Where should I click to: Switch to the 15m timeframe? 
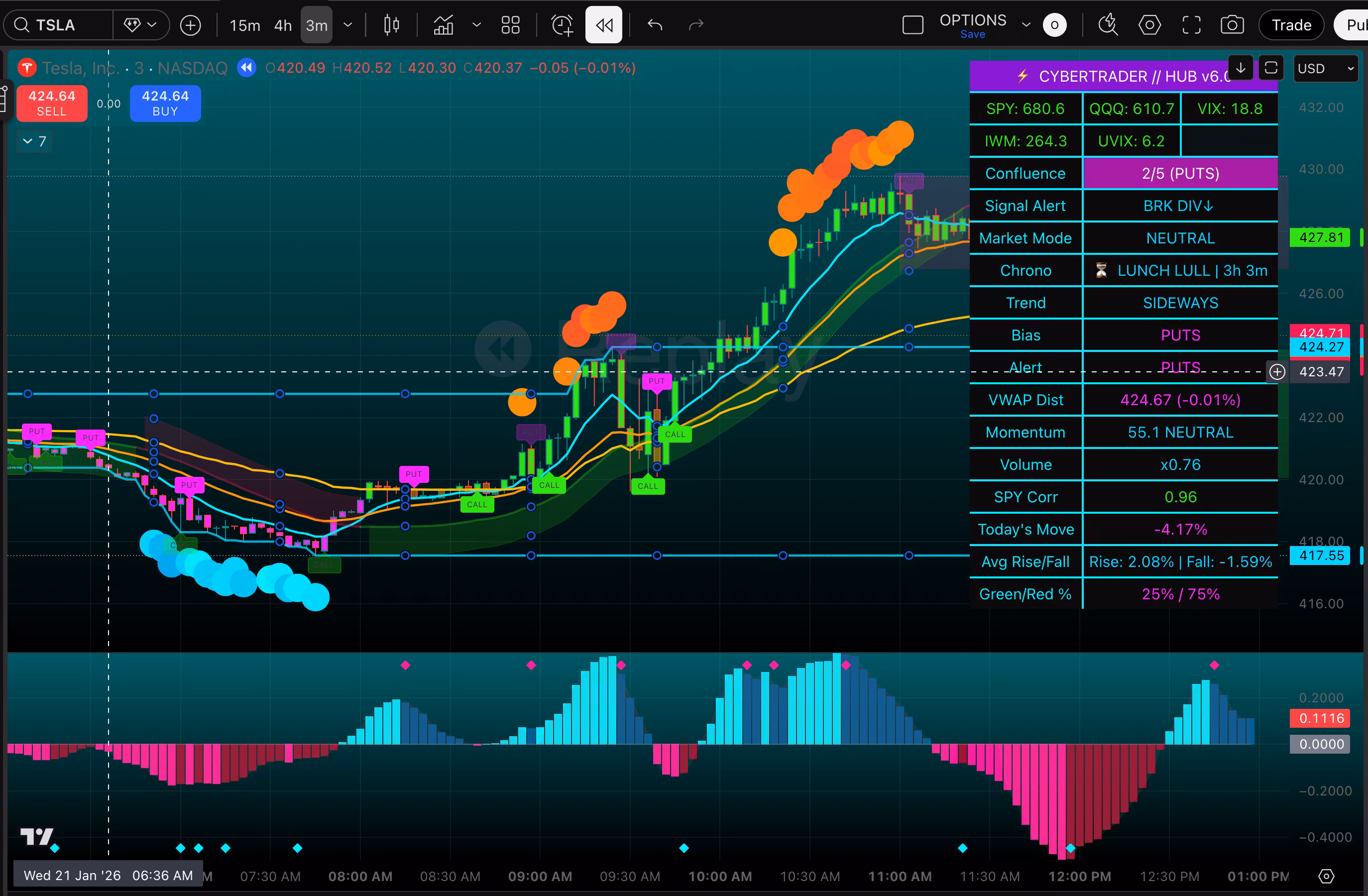click(244, 25)
